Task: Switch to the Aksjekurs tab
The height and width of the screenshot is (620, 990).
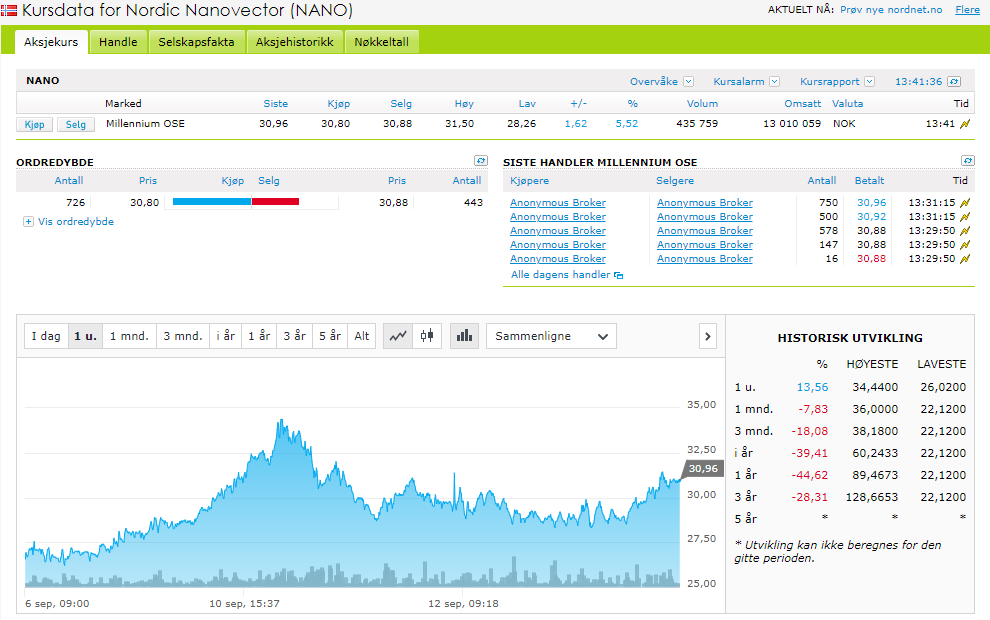Action: click(51, 42)
